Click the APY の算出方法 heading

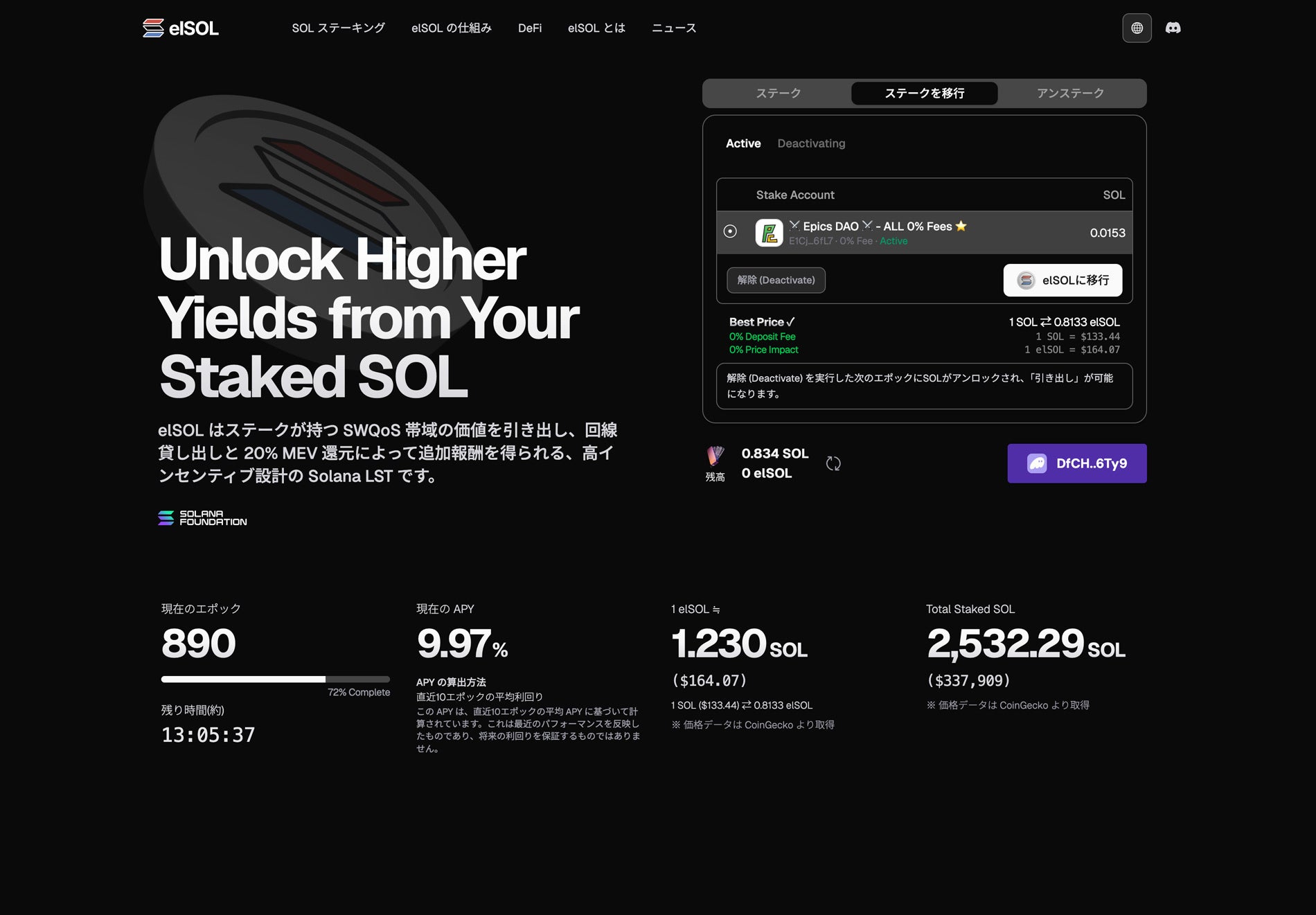pos(451,682)
